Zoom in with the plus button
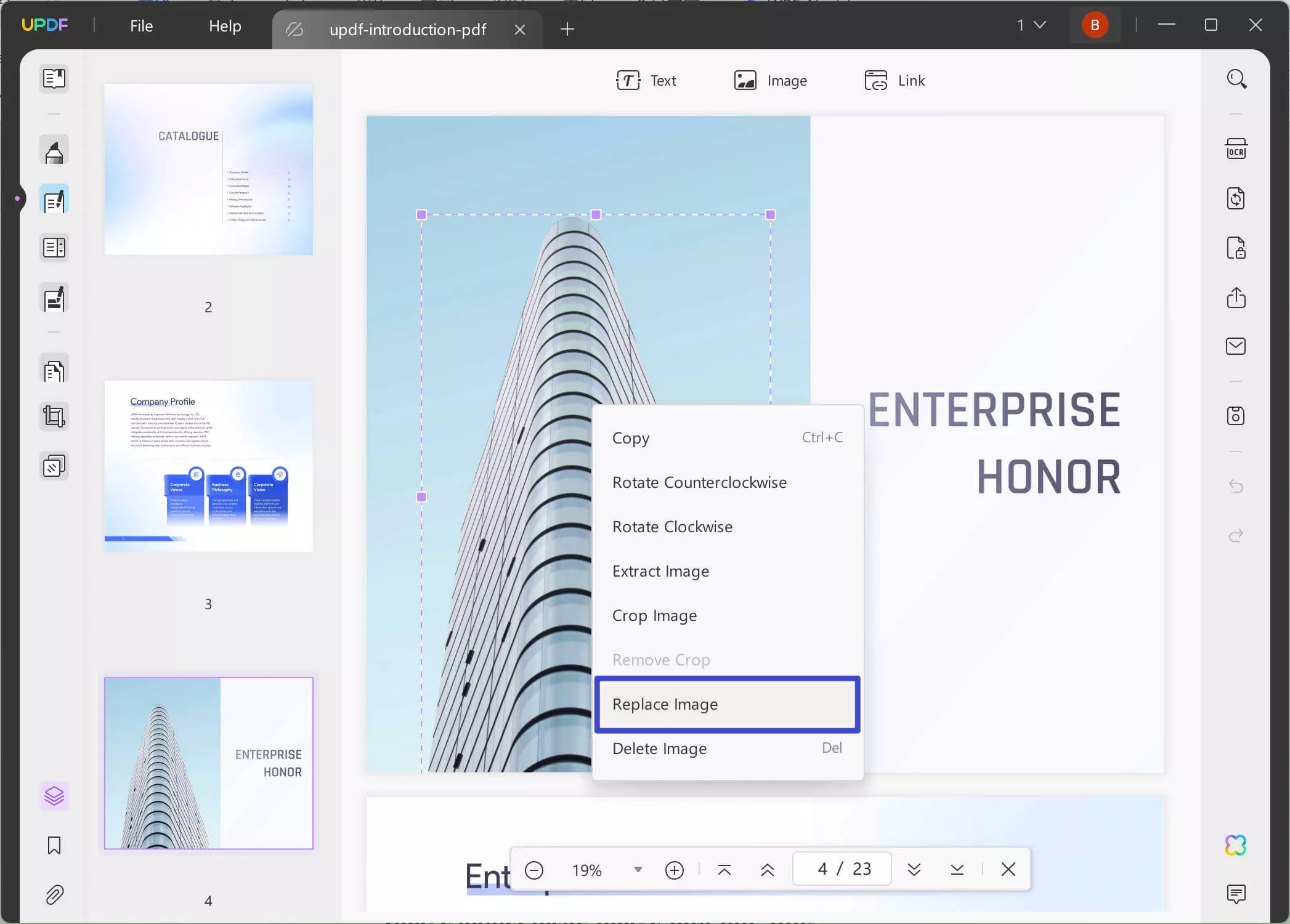Image resolution: width=1290 pixels, height=924 pixels. tap(675, 870)
